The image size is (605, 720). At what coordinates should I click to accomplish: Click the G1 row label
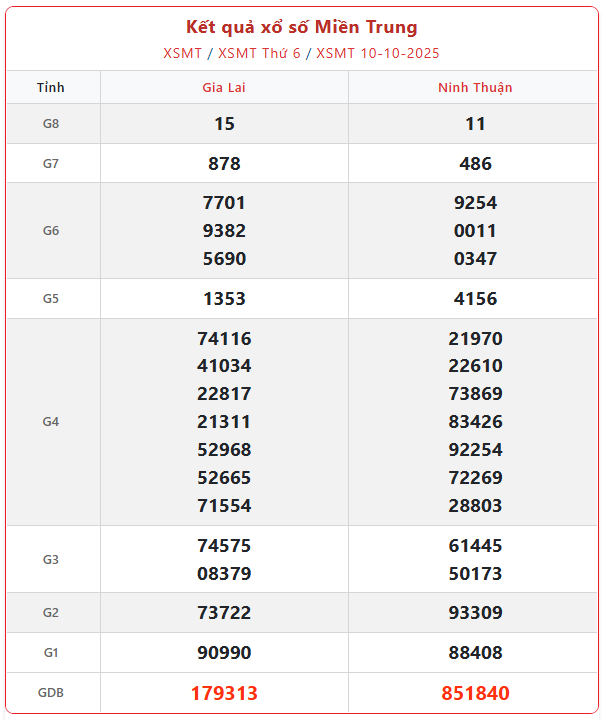(x=51, y=653)
